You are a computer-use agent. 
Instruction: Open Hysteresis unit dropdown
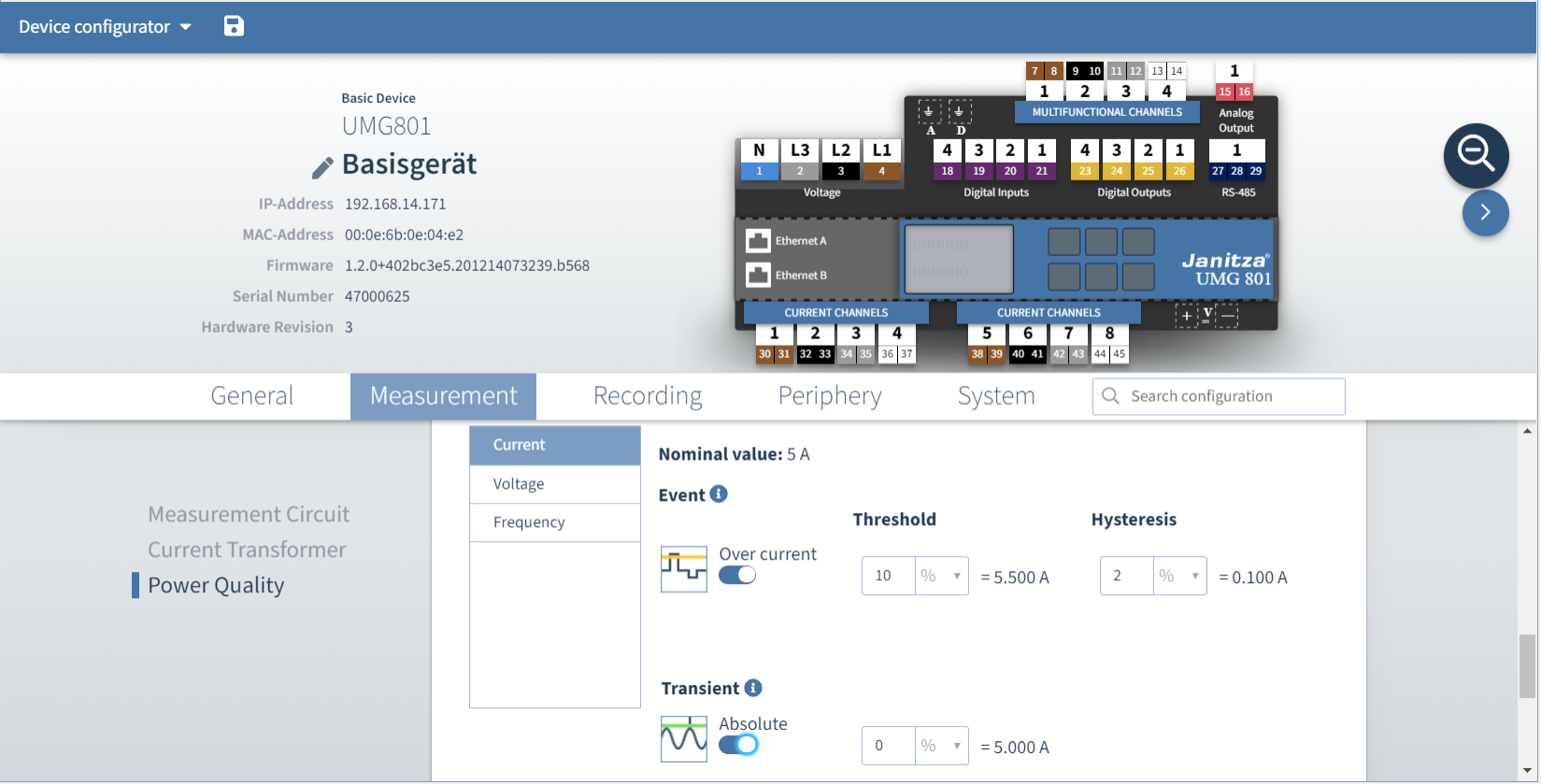tap(1179, 576)
